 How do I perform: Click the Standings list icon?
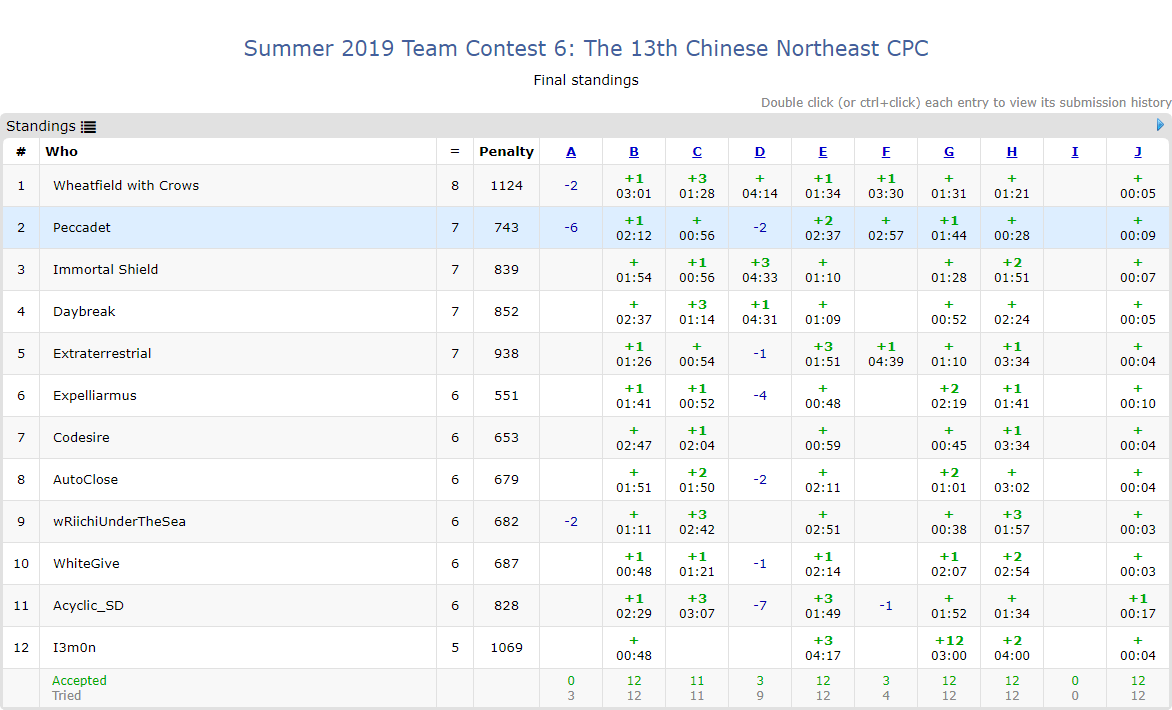click(89, 127)
